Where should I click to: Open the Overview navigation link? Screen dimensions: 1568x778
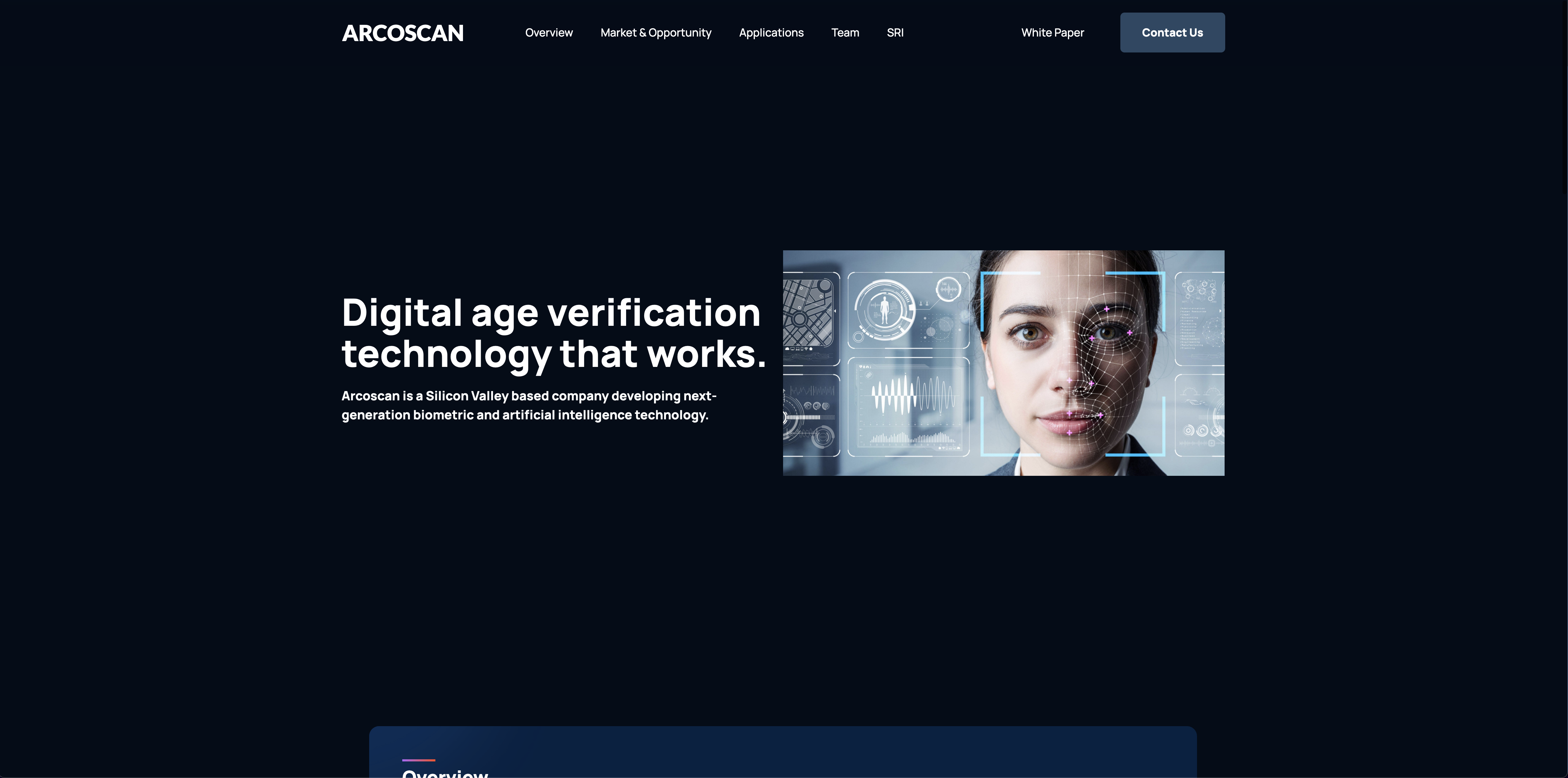click(x=549, y=33)
